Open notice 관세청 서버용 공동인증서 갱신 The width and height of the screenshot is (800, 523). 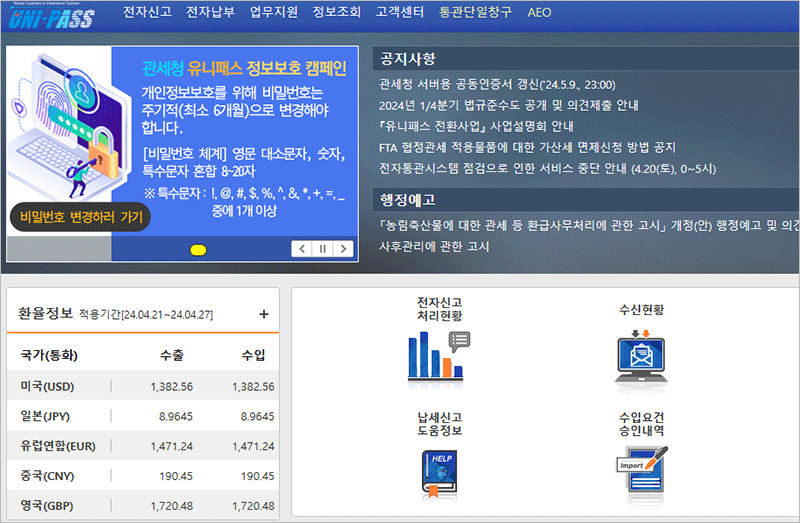(x=497, y=84)
